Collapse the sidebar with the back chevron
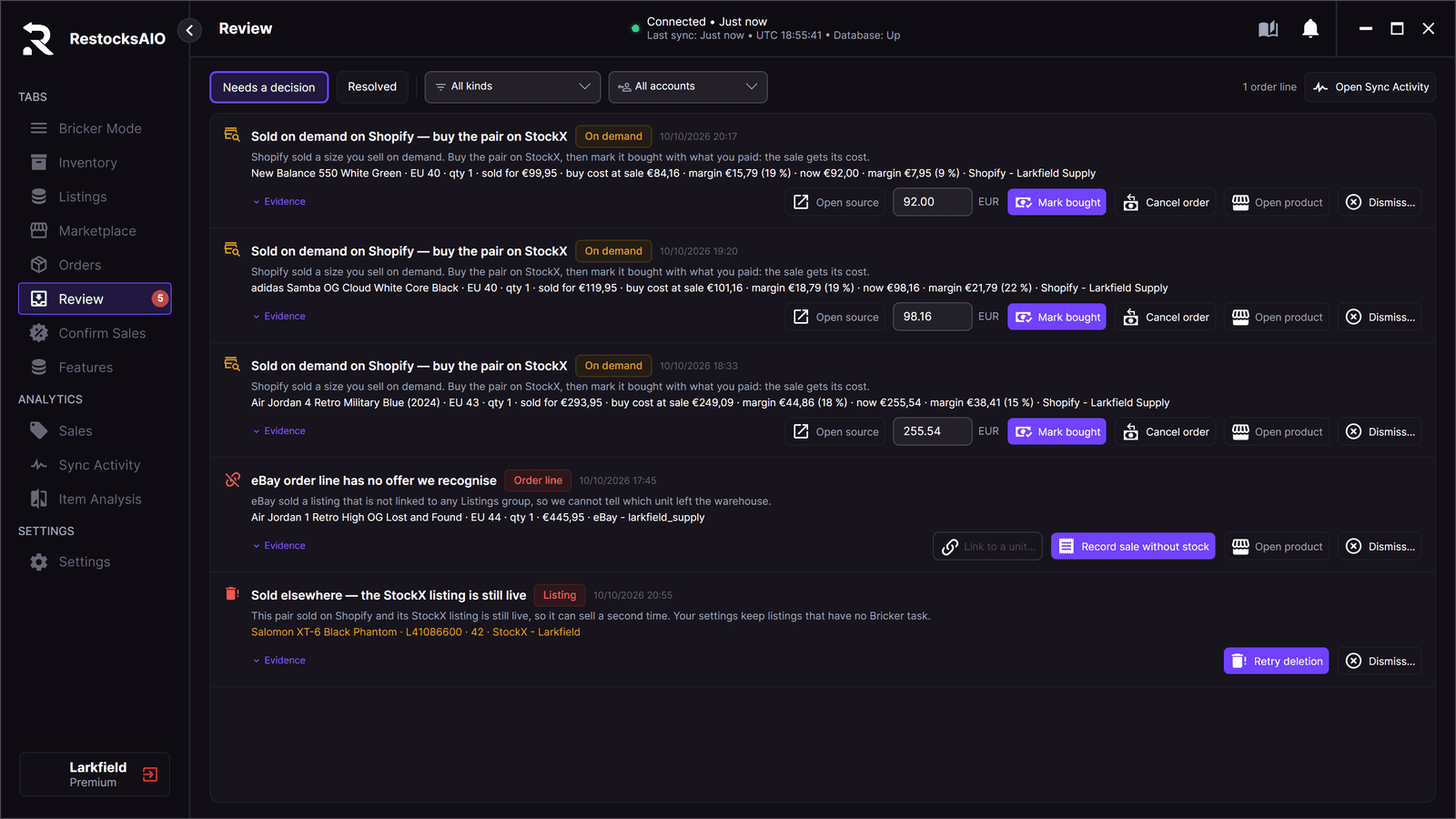This screenshot has width=1456, height=819. pos(189,30)
